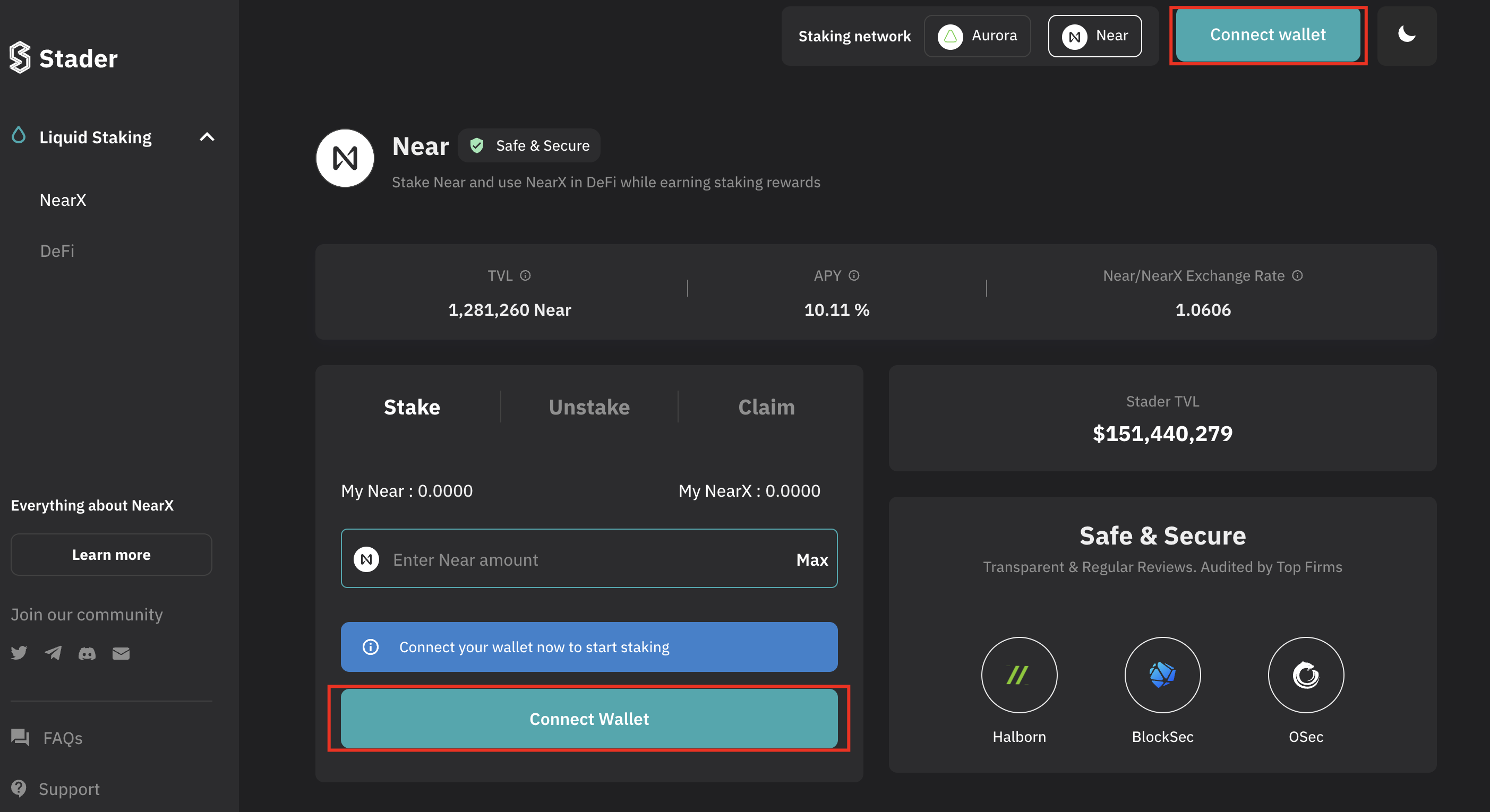Show TVL info tooltip icon
Viewport: 1490px width, 812px height.
(x=525, y=275)
